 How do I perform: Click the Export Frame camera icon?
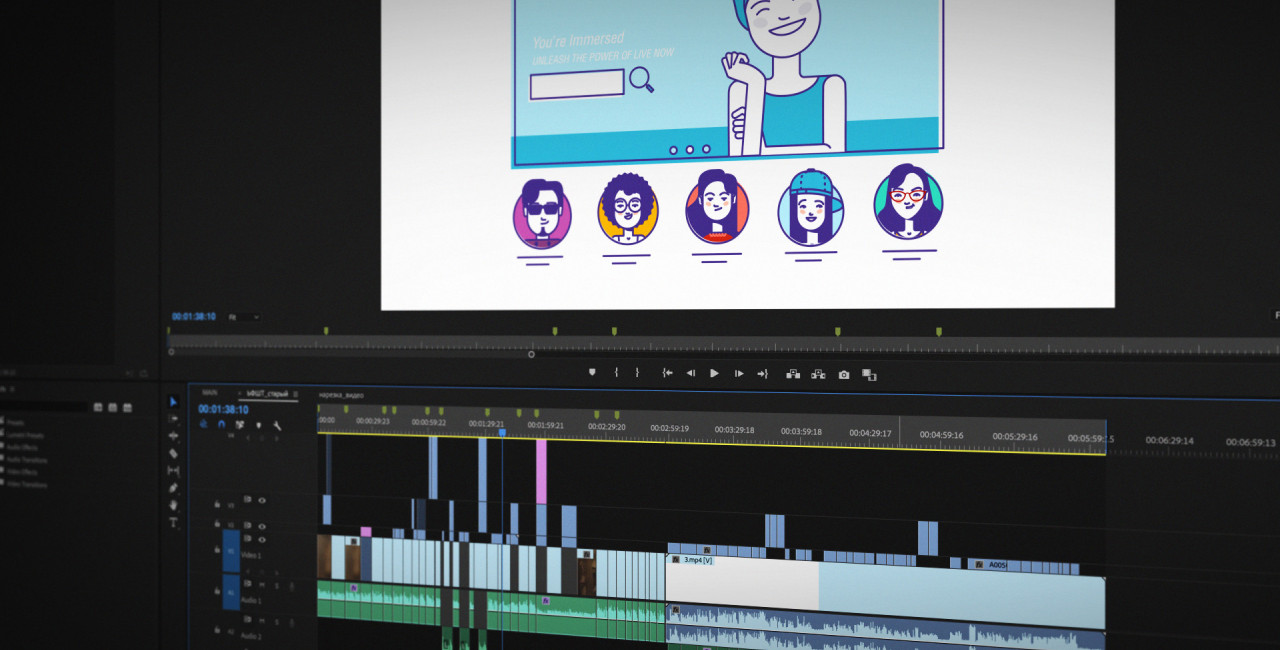(844, 374)
